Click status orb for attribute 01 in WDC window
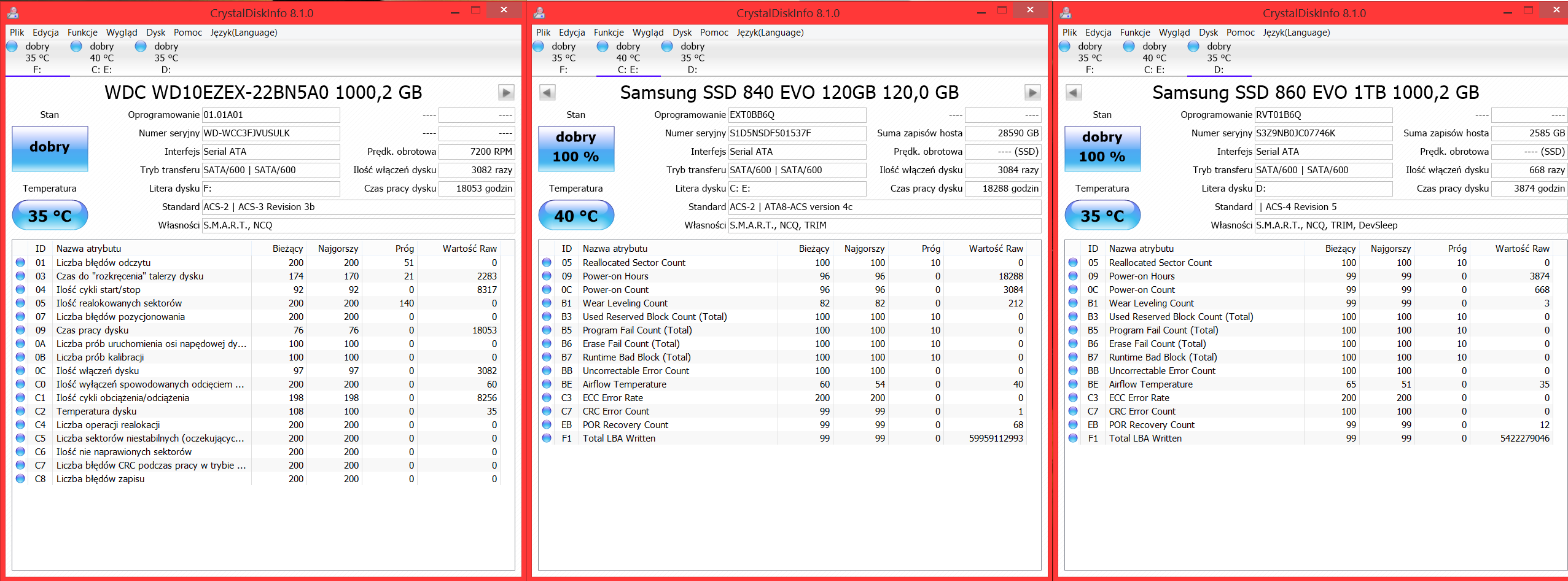This screenshot has width=1568, height=581. (x=21, y=262)
